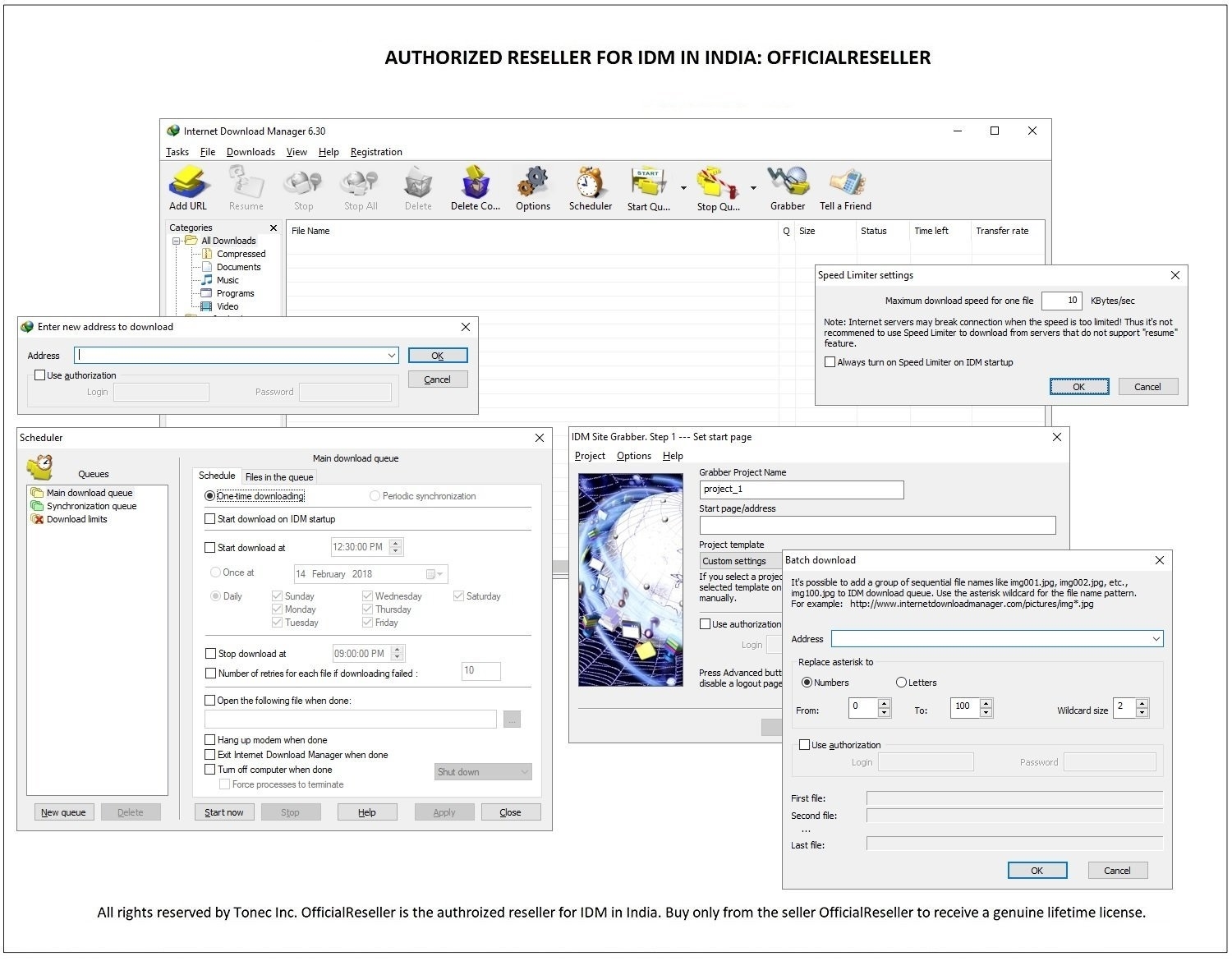Open the Downloads menu
This screenshot has width=1232, height=961.
tap(251, 152)
